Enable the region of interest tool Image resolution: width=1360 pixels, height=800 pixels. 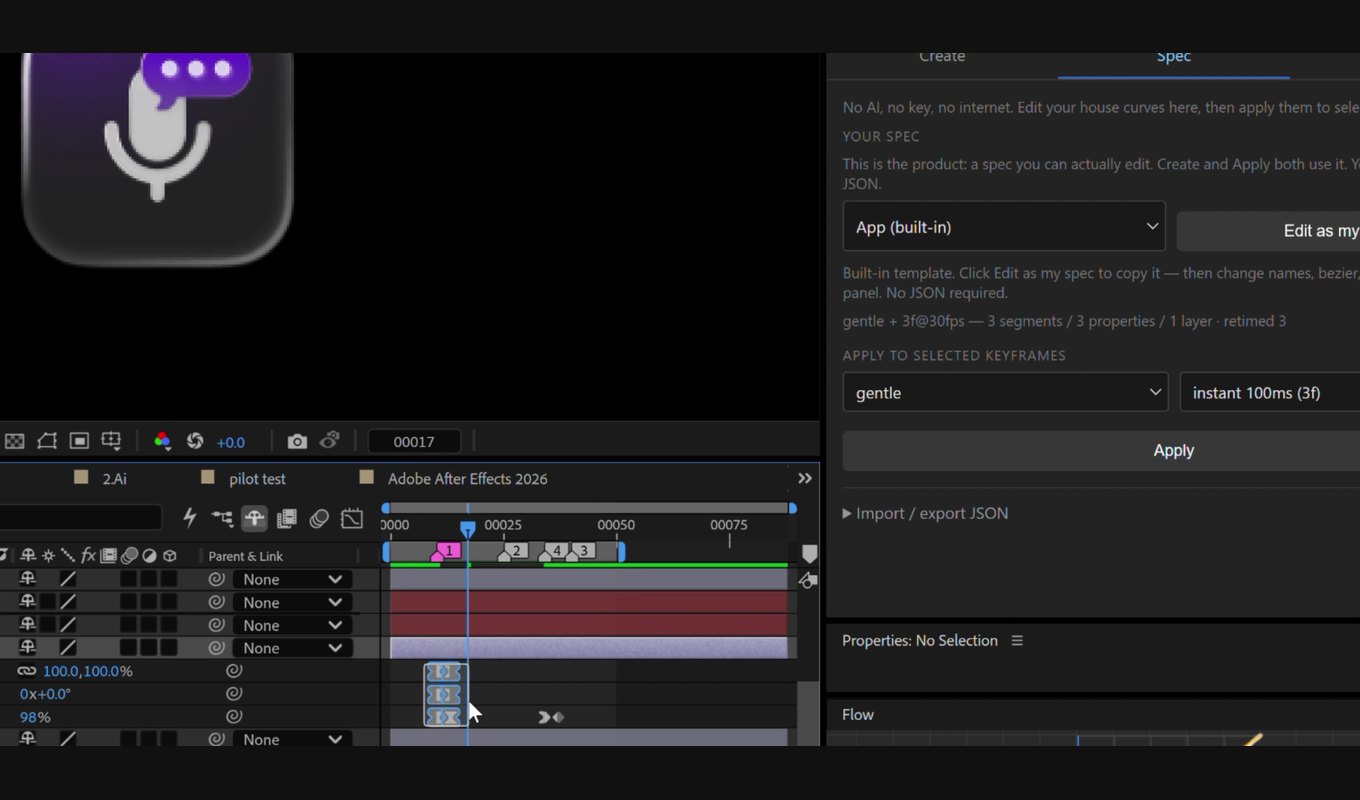point(79,441)
